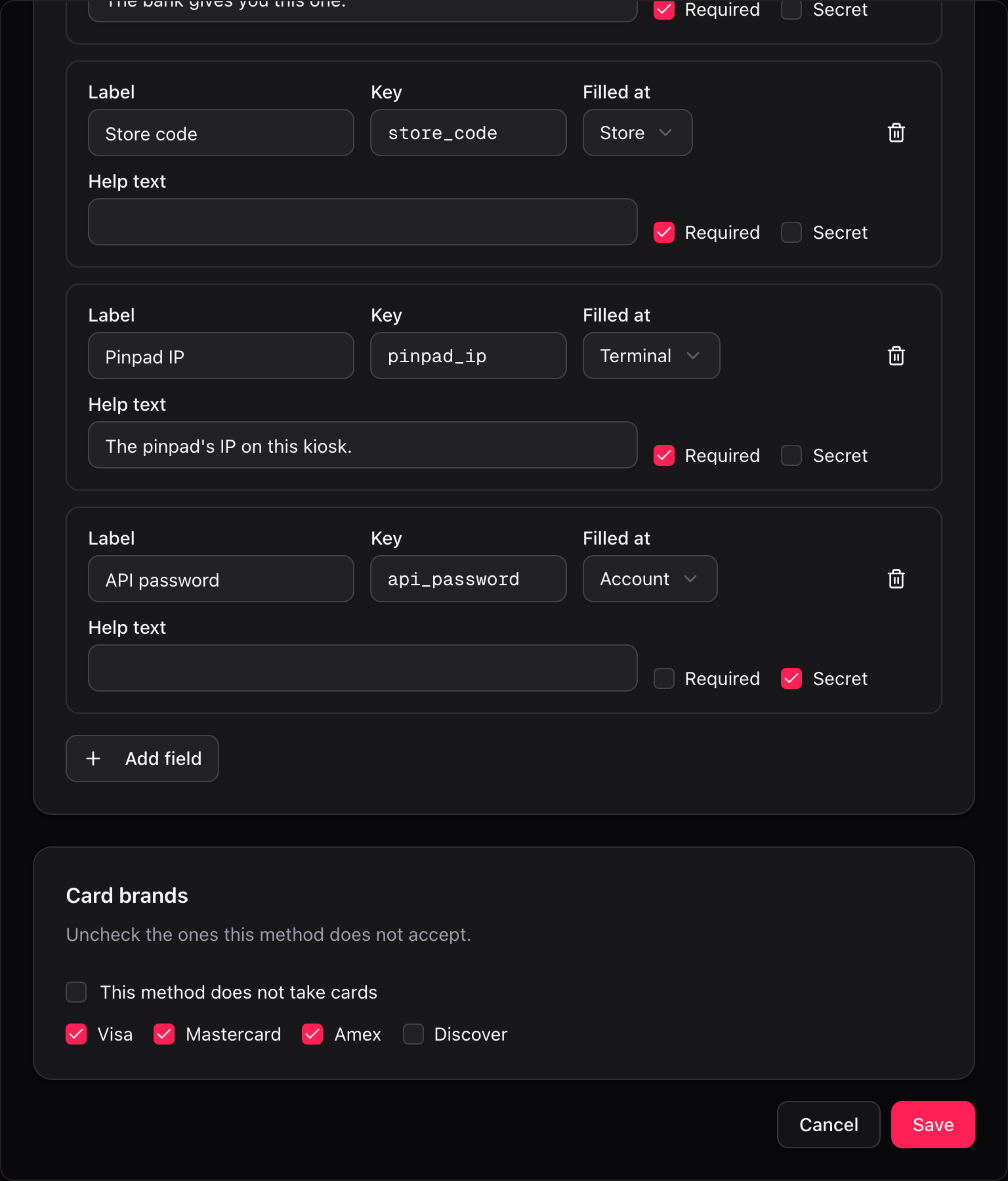The image size is (1008, 1181).
Task: Save the payment method
Action: tap(933, 1125)
